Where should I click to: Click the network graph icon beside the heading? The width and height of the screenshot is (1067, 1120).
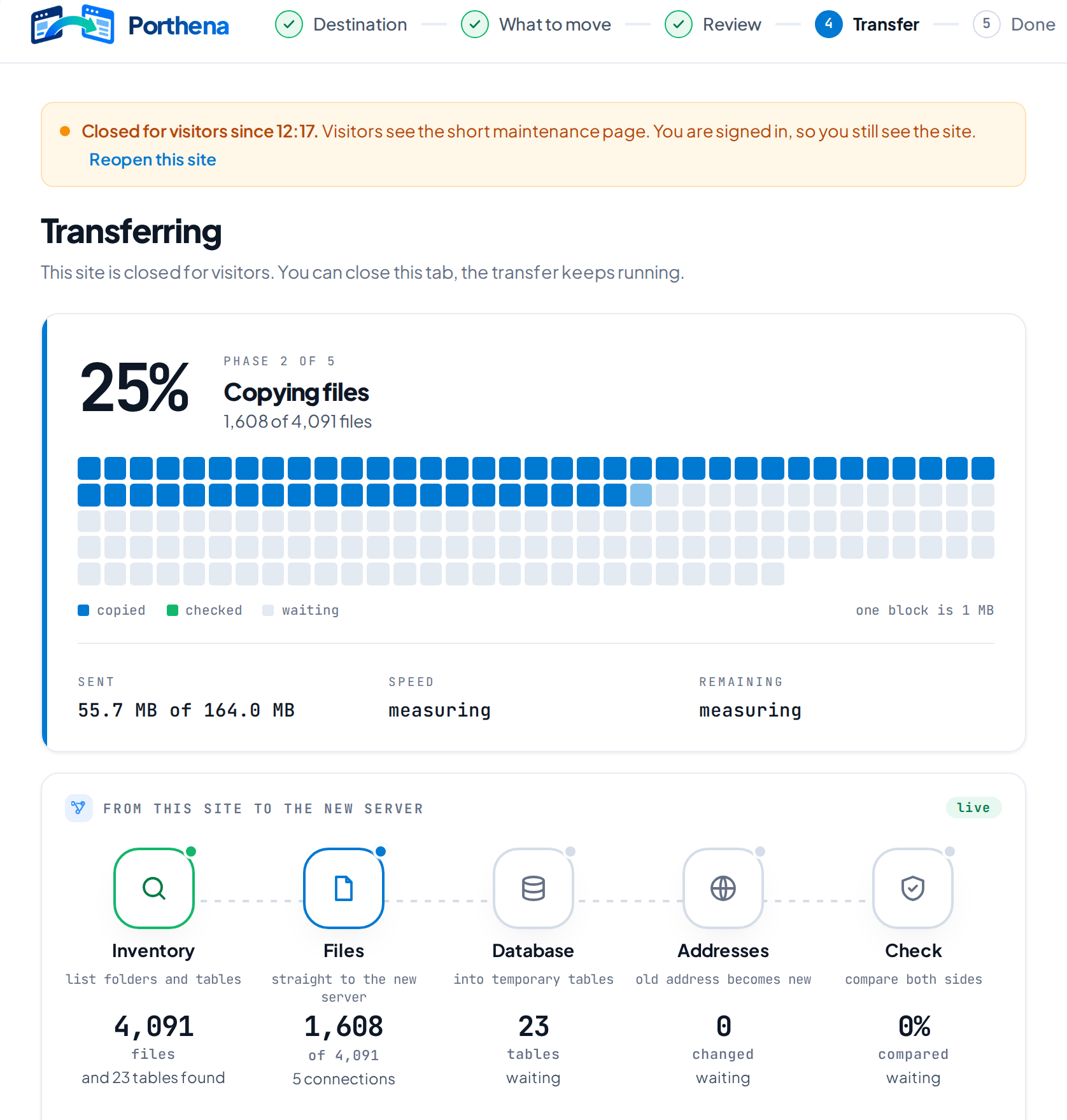pos(78,808)
